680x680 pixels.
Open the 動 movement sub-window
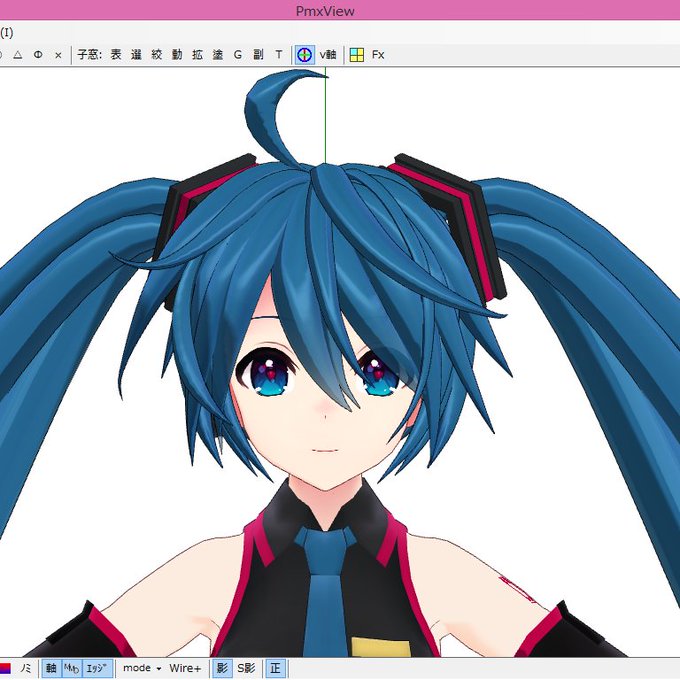pyautogui.click(x=177, y=55)
